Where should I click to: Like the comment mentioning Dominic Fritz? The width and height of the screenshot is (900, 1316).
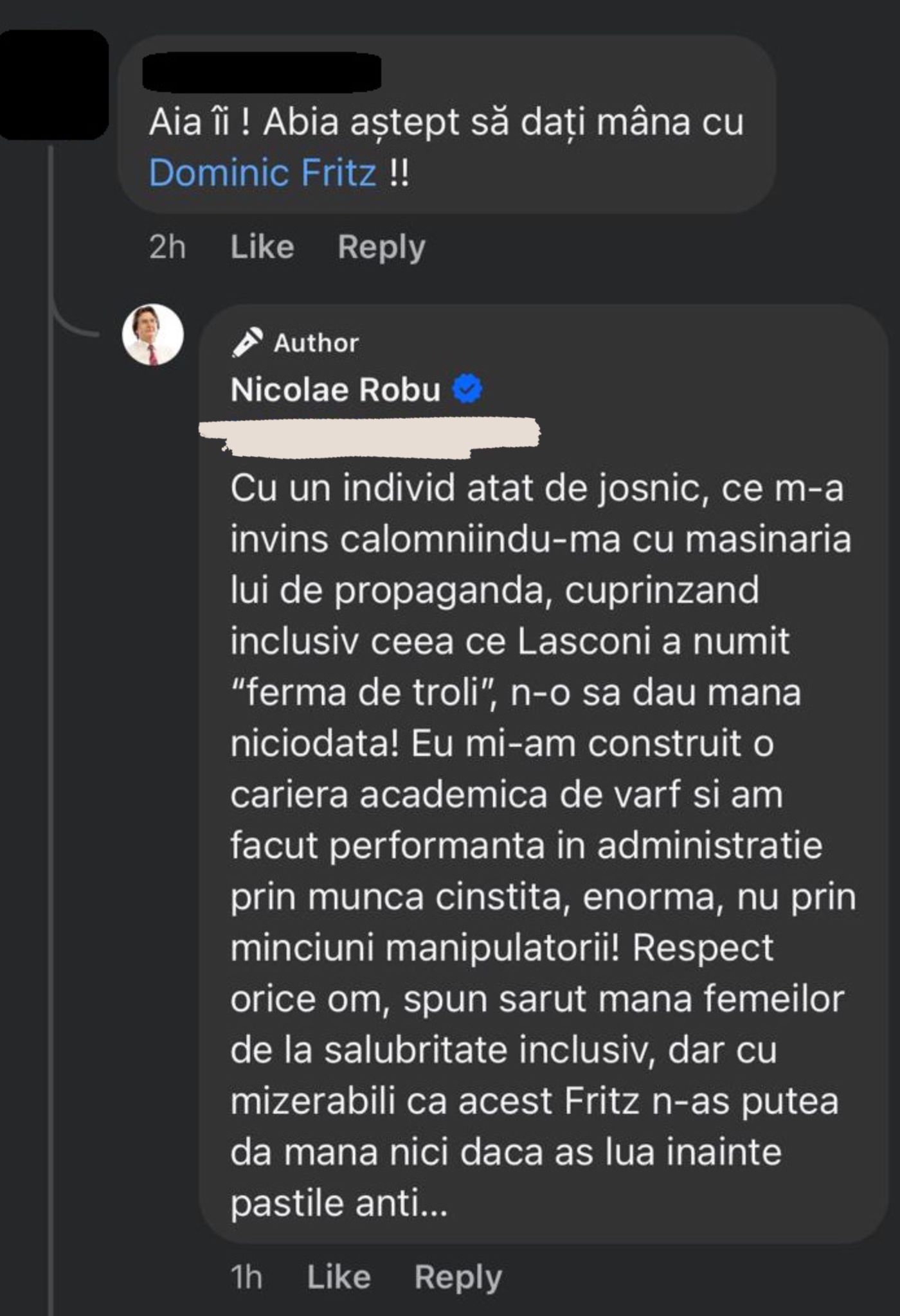click(x=262, y=247)
